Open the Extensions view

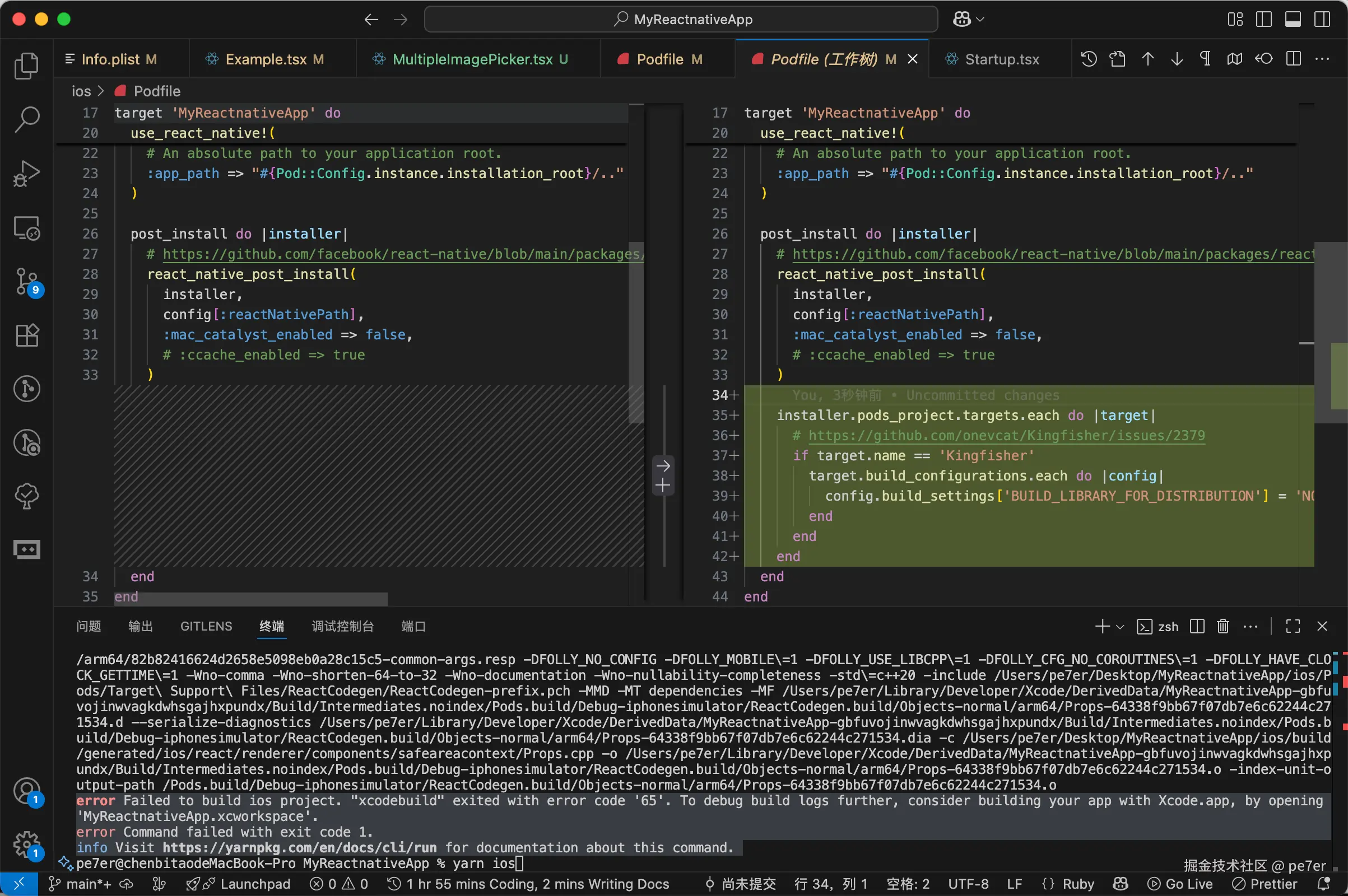coord(26,335)
